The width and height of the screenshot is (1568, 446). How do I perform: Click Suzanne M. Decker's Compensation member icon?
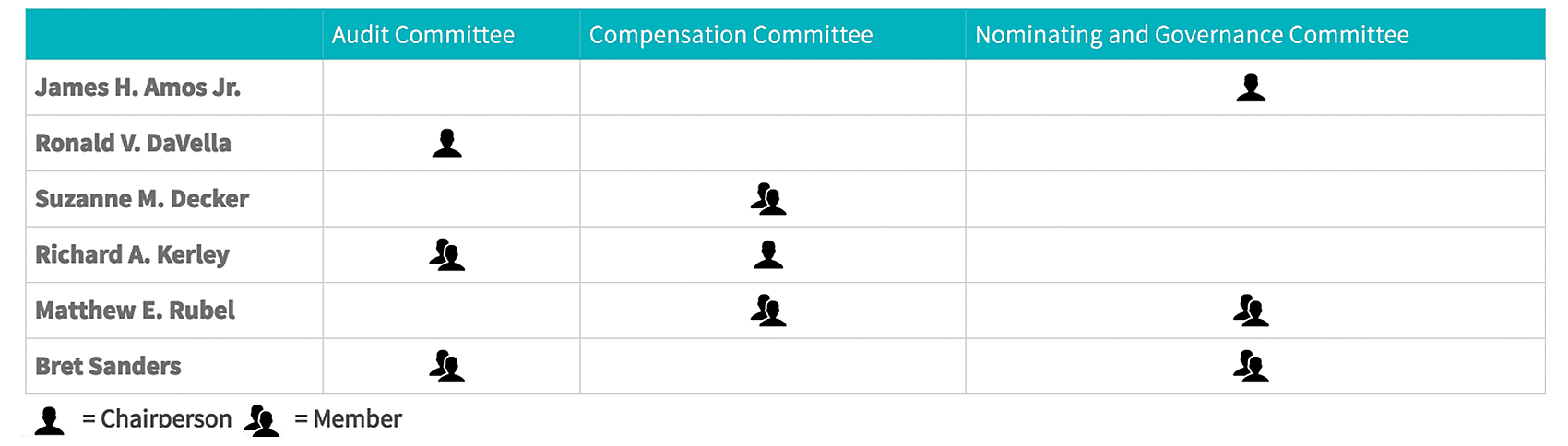[x=768, y=199]
